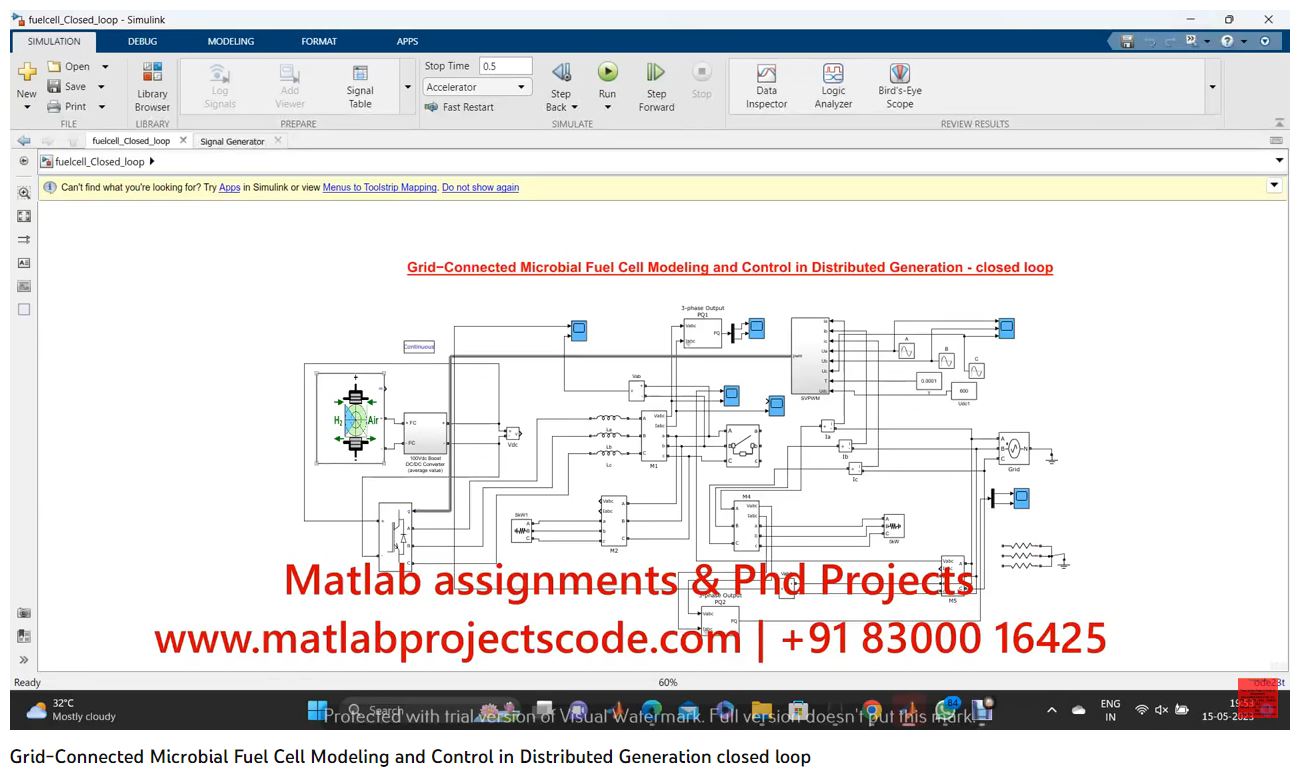The width and height of the screenshot is (1304, 772).
Task: Launch the Logic Analyzer
Action: click(x=833, y=86)
